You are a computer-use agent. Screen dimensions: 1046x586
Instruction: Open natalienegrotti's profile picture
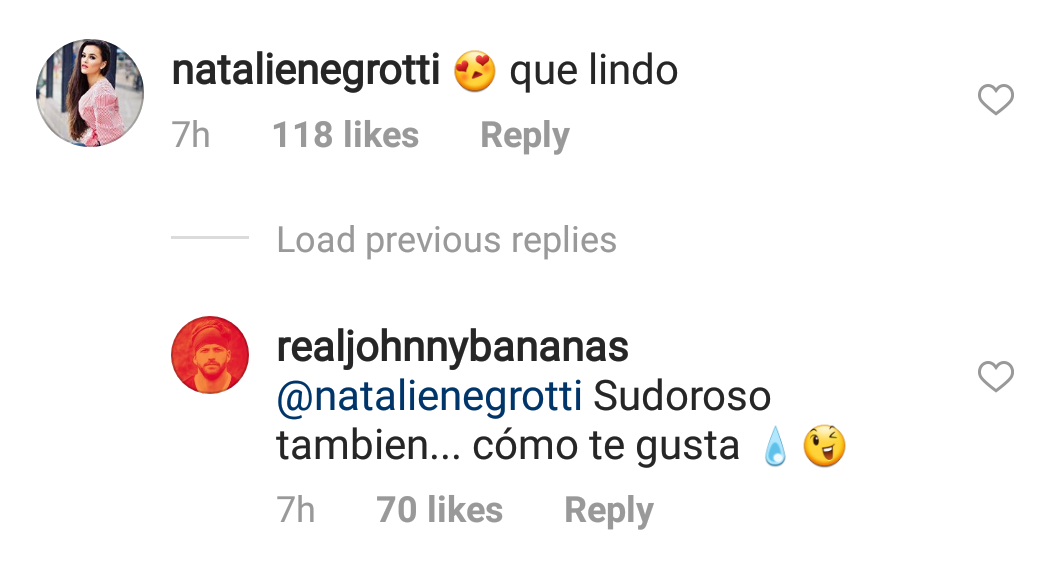[x=90, y=92]
